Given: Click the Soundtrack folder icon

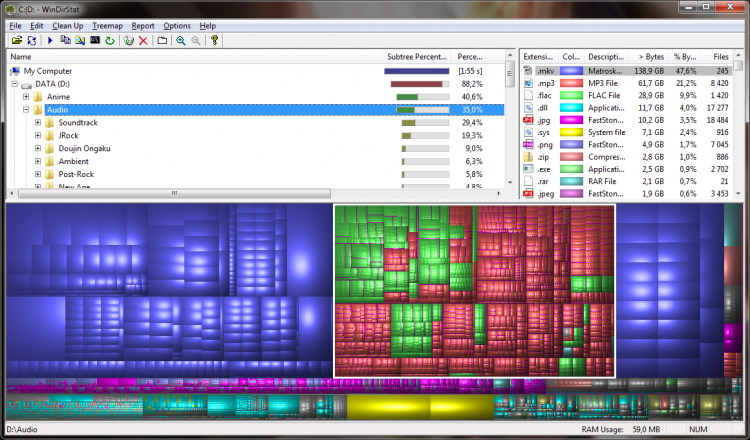Looking at the screenshot, I should coord(49,123).
